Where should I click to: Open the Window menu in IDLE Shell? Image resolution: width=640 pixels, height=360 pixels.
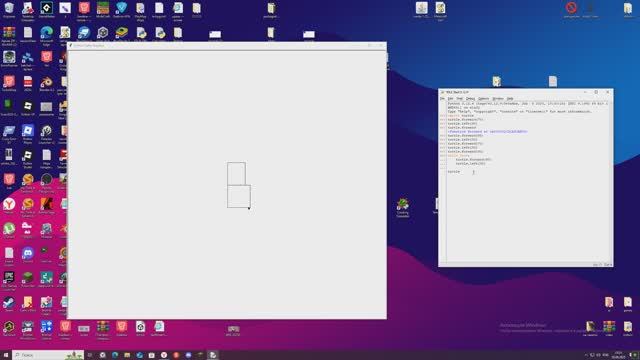click(x=498, y=98)
